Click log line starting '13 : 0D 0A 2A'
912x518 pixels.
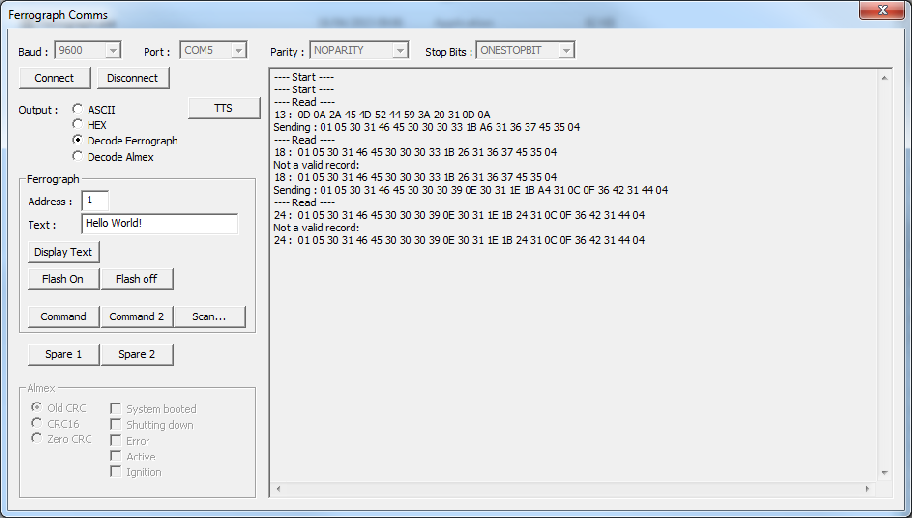(x=382, y=115)
